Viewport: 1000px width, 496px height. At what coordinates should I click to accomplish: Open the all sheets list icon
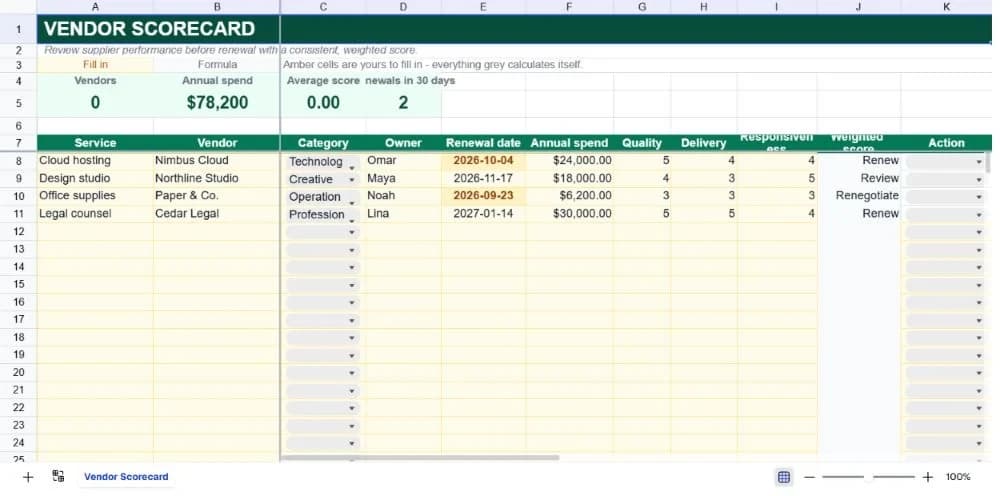(59, 476)
